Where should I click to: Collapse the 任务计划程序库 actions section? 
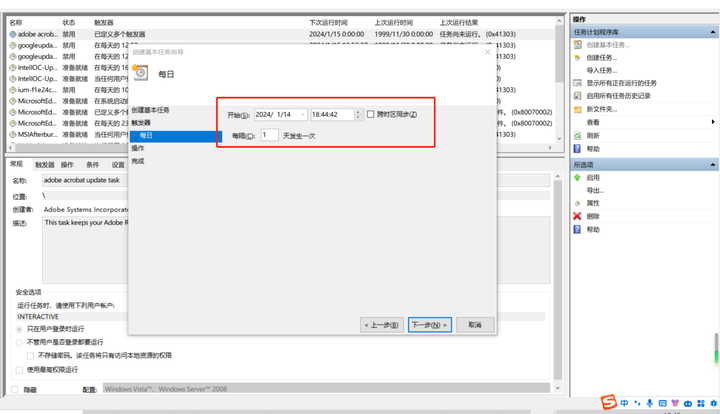point(713,32)
